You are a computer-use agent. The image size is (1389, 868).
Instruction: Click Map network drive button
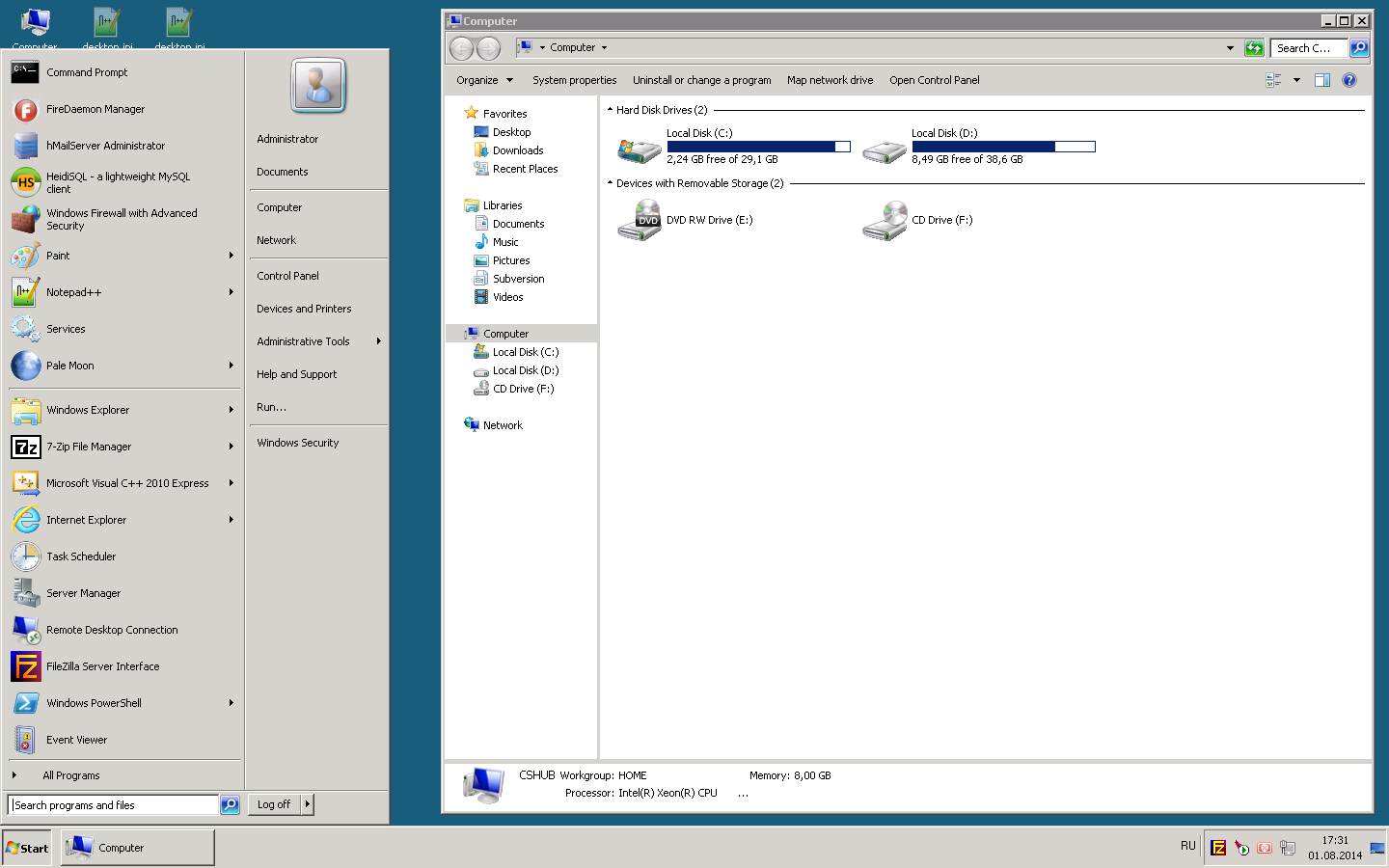click(830, 80)
